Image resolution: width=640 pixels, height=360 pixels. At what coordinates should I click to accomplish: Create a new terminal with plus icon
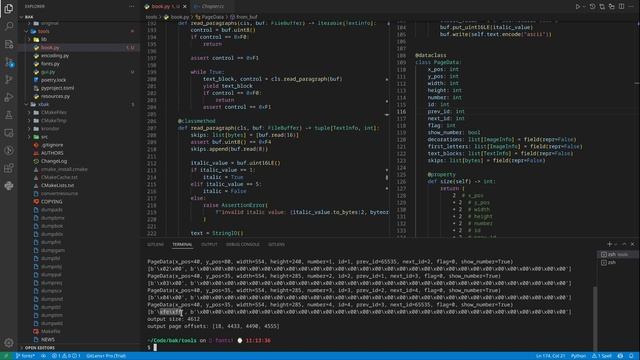click(x=609, y=244)
